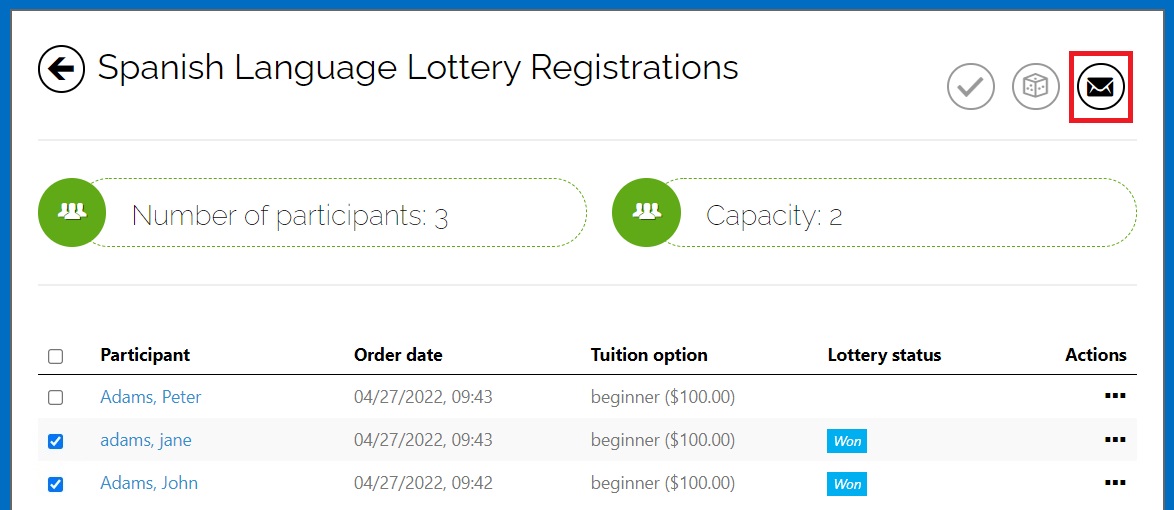The height and width of the screenshot is (510, 1174).
Task: Open actions menu for Adams, Peter
Action: (x=1115, y=396)
